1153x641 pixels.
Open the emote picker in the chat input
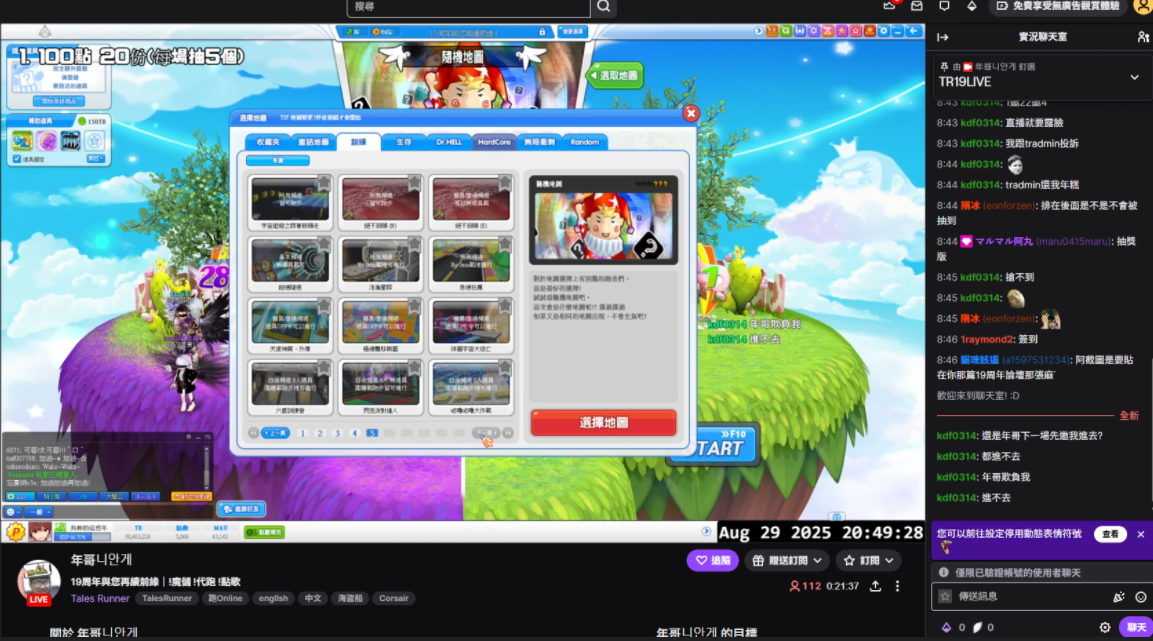point(1141,597)
